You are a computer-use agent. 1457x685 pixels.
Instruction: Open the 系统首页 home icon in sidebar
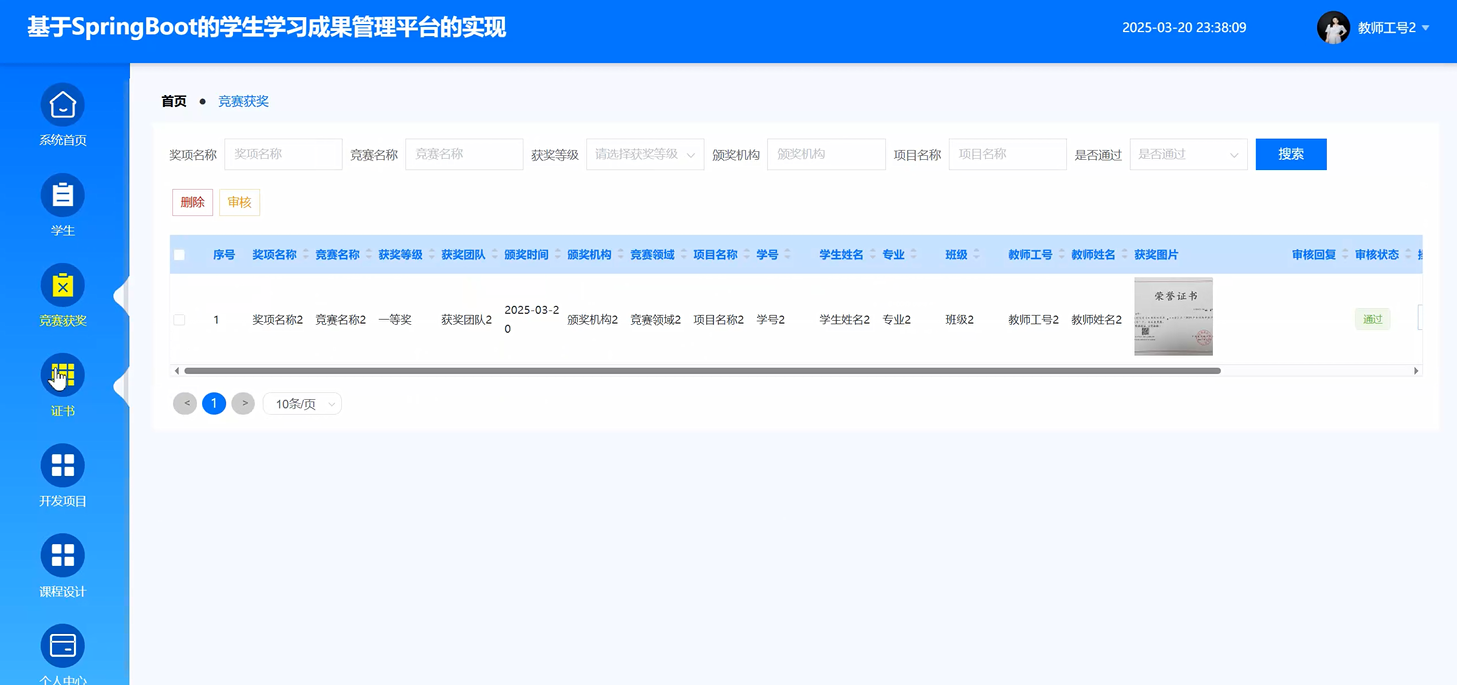[62, 103]
